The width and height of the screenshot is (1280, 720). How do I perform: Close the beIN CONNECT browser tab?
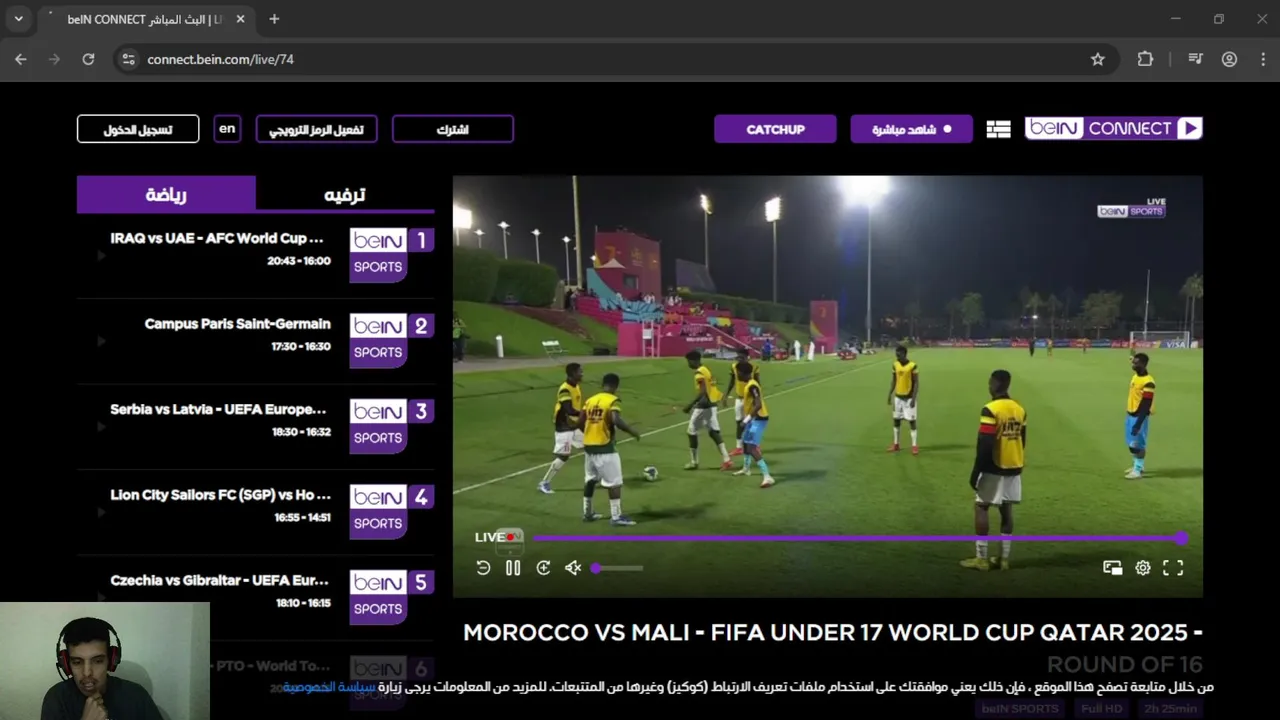(241, 19)
